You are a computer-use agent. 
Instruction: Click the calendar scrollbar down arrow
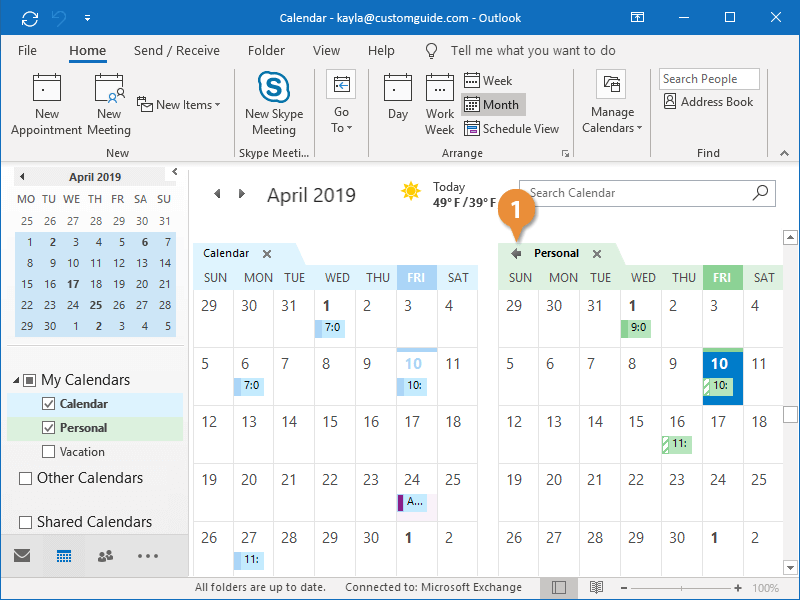click(790, 567)
